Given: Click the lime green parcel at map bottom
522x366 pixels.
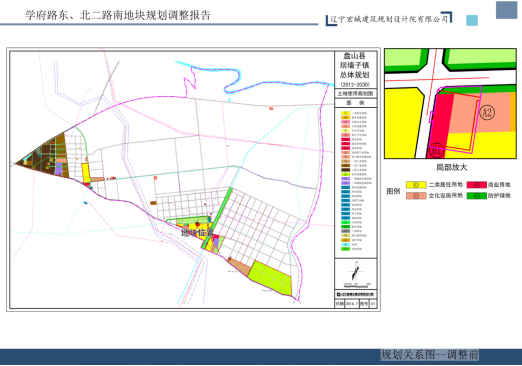Looking at the screenshot, I should coord(271,278).
